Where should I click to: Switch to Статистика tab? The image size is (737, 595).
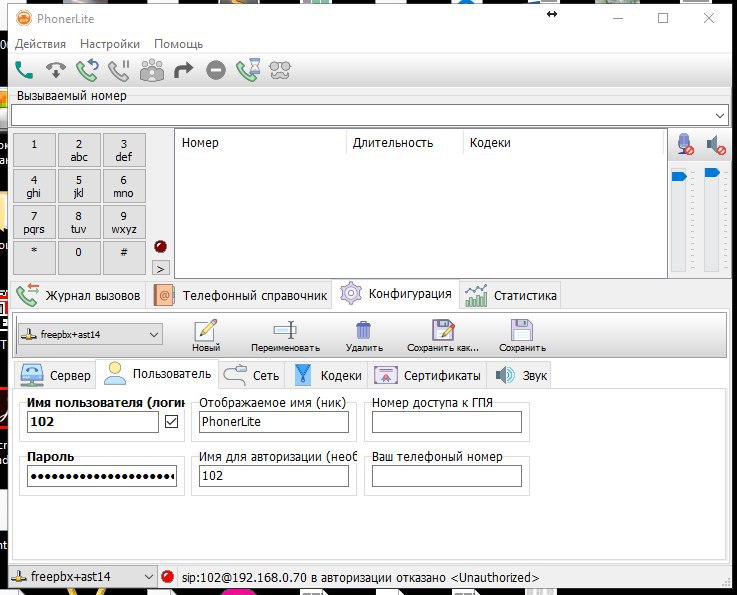tap(510, 296)
